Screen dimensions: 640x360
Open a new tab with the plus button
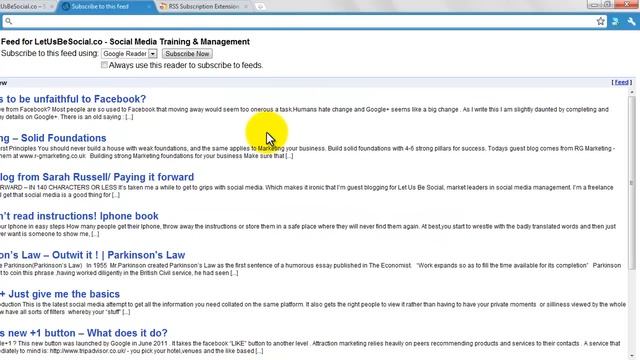click(x=260, y=7)
